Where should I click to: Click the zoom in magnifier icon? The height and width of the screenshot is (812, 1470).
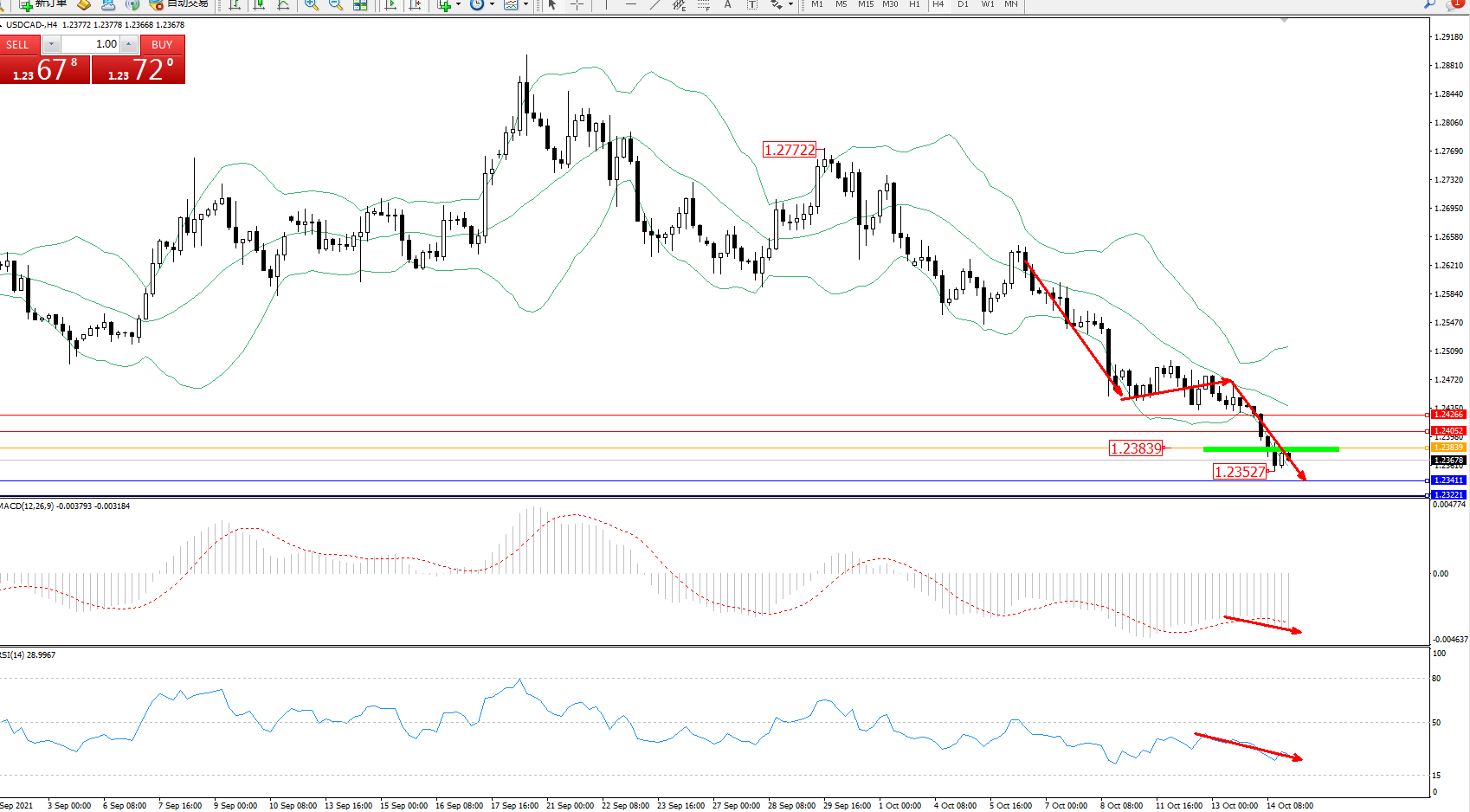[312, 5]
